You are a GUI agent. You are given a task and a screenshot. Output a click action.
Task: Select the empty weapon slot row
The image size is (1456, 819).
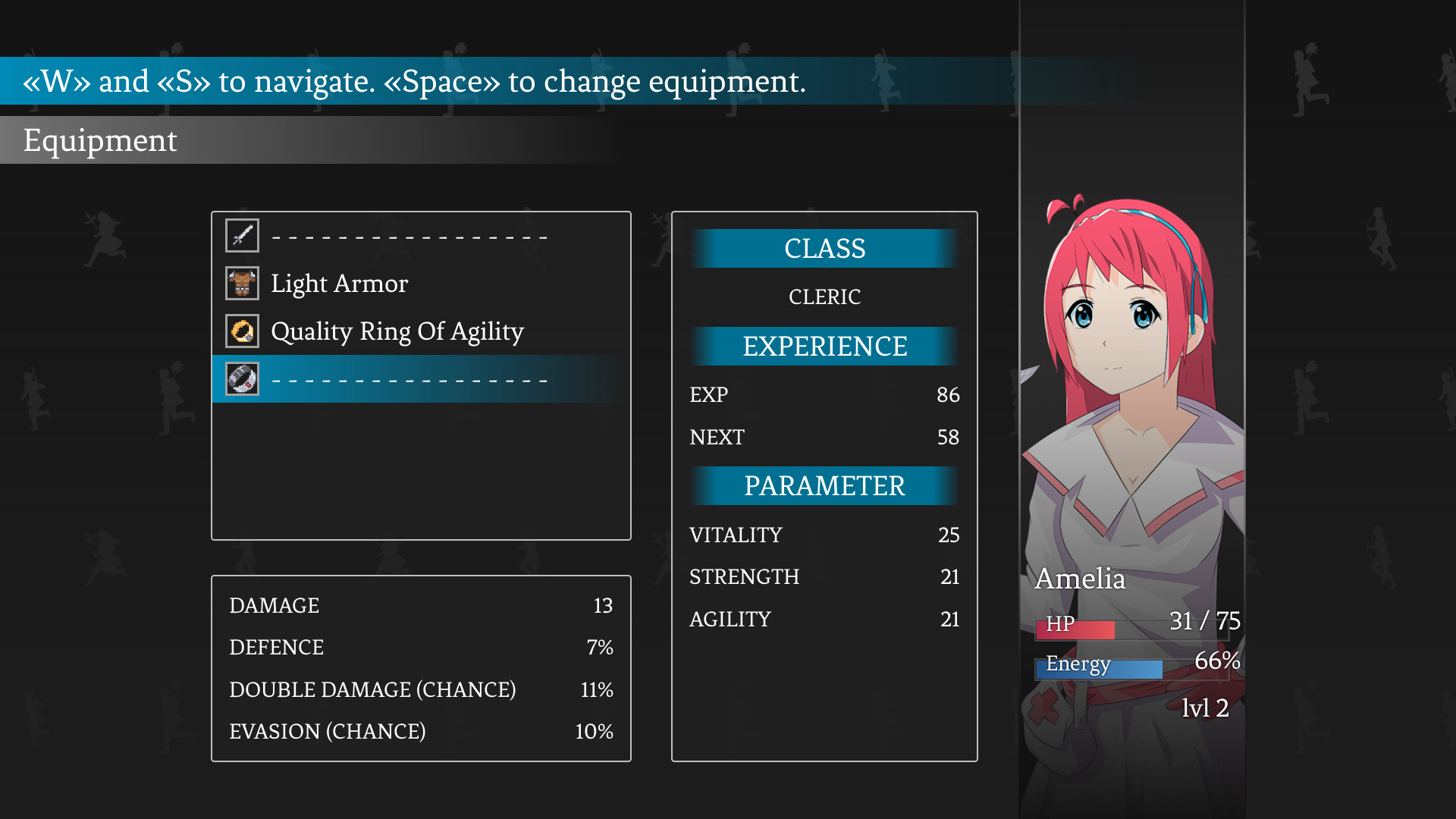click(x=409, y=237)
